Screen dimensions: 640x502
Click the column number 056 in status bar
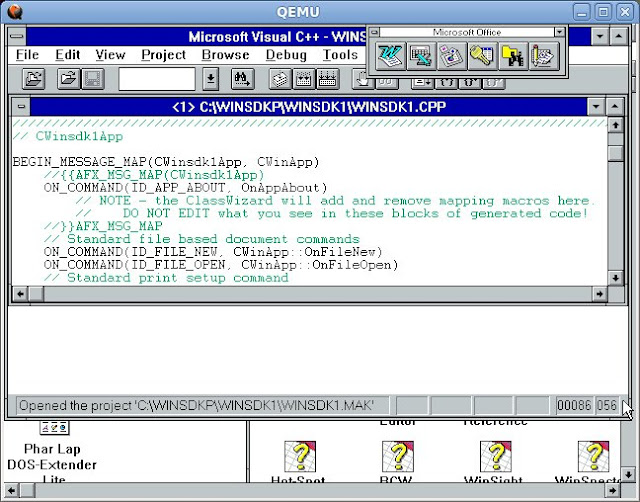607,405
